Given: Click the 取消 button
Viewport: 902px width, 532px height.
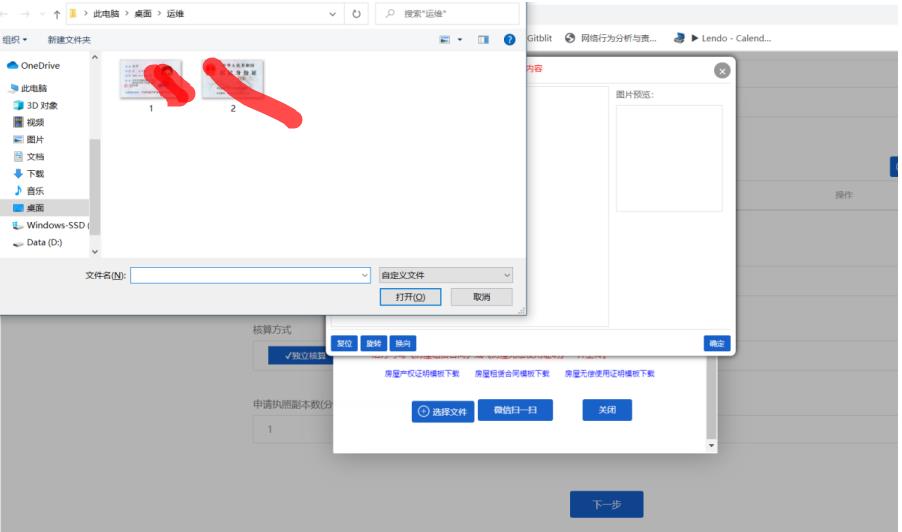Looking at the screenshot, I should (481, 297).
